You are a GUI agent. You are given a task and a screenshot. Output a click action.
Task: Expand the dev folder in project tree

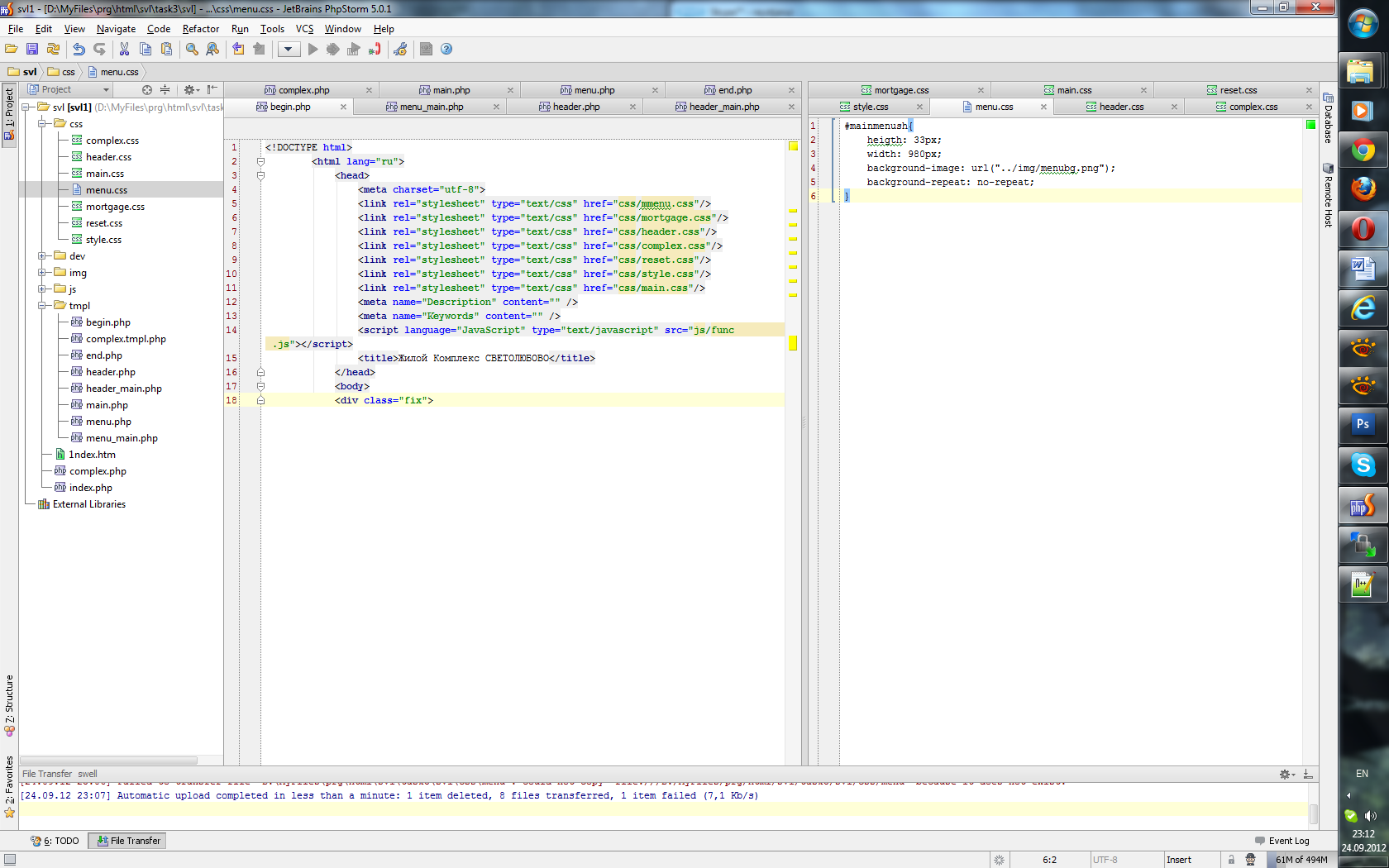[42, 256]
